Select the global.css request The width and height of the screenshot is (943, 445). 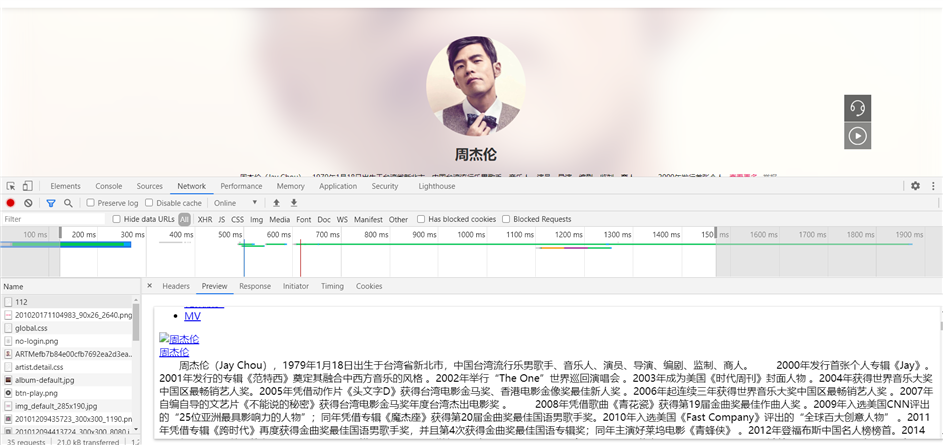[66, 328]
